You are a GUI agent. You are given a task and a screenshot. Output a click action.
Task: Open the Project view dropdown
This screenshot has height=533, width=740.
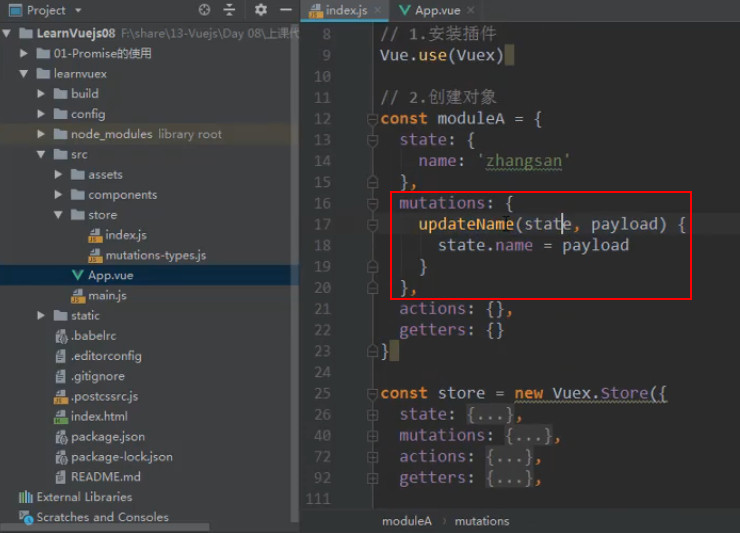(x=78, y=10)
